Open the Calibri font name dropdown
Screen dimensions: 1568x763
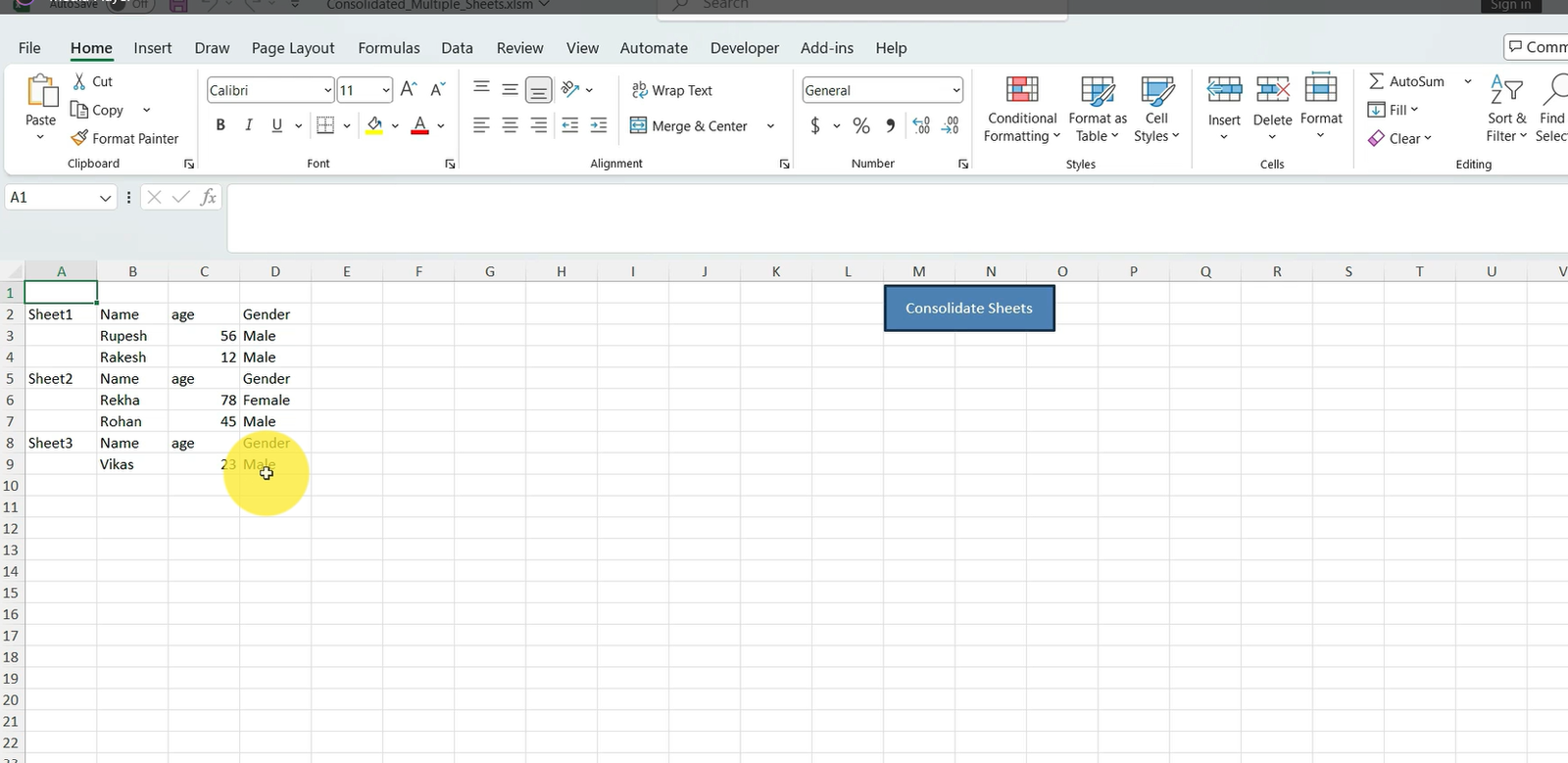(x=327, y=90)
